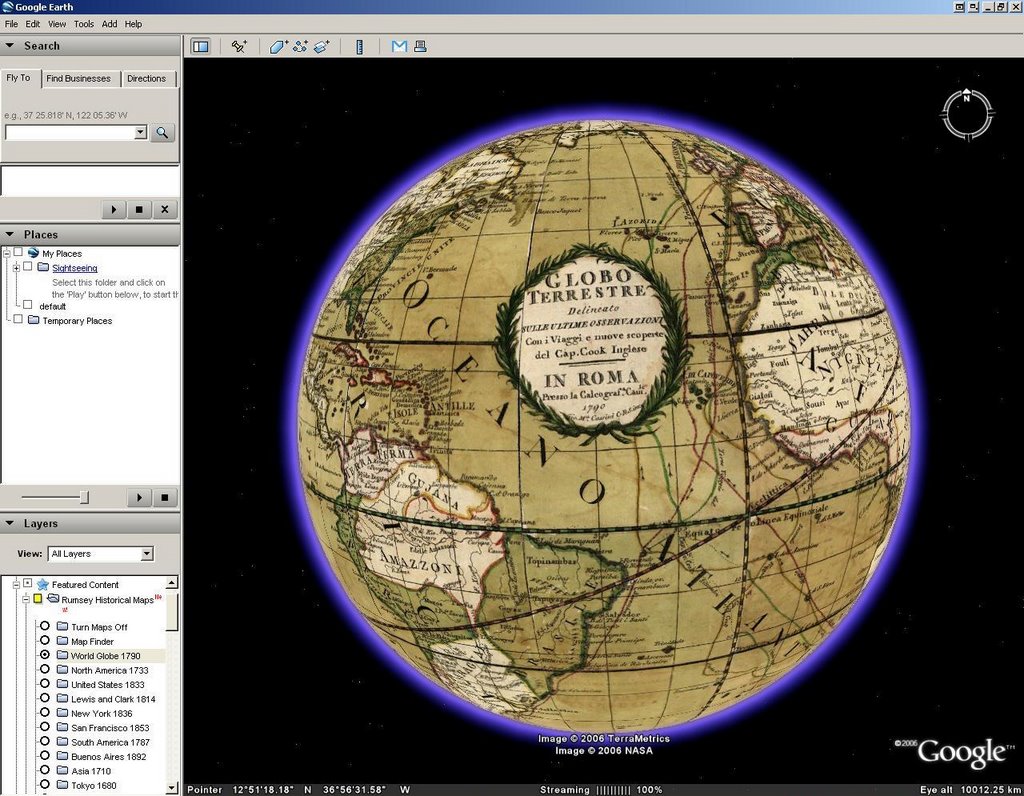
Task: Collapse the Search panel header triangle
Action: point(10,46)
